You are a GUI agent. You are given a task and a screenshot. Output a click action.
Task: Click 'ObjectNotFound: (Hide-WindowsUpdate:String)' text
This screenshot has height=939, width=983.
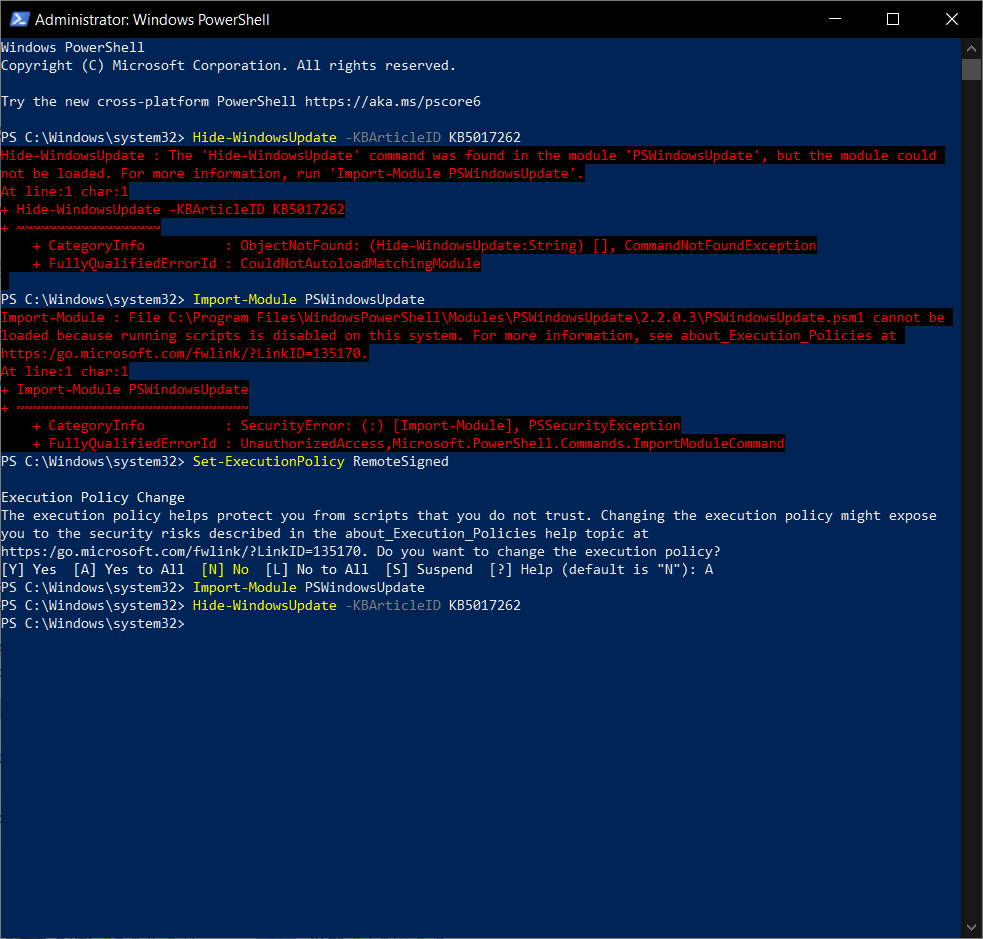pos(413,246)
